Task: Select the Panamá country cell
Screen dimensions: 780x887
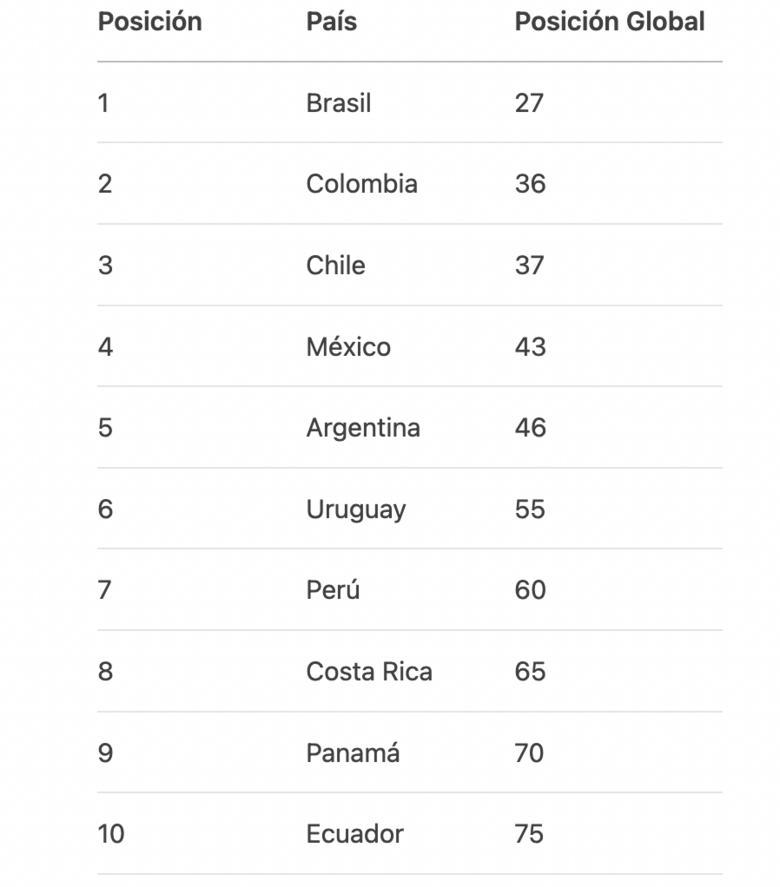Action: [353, 752]
